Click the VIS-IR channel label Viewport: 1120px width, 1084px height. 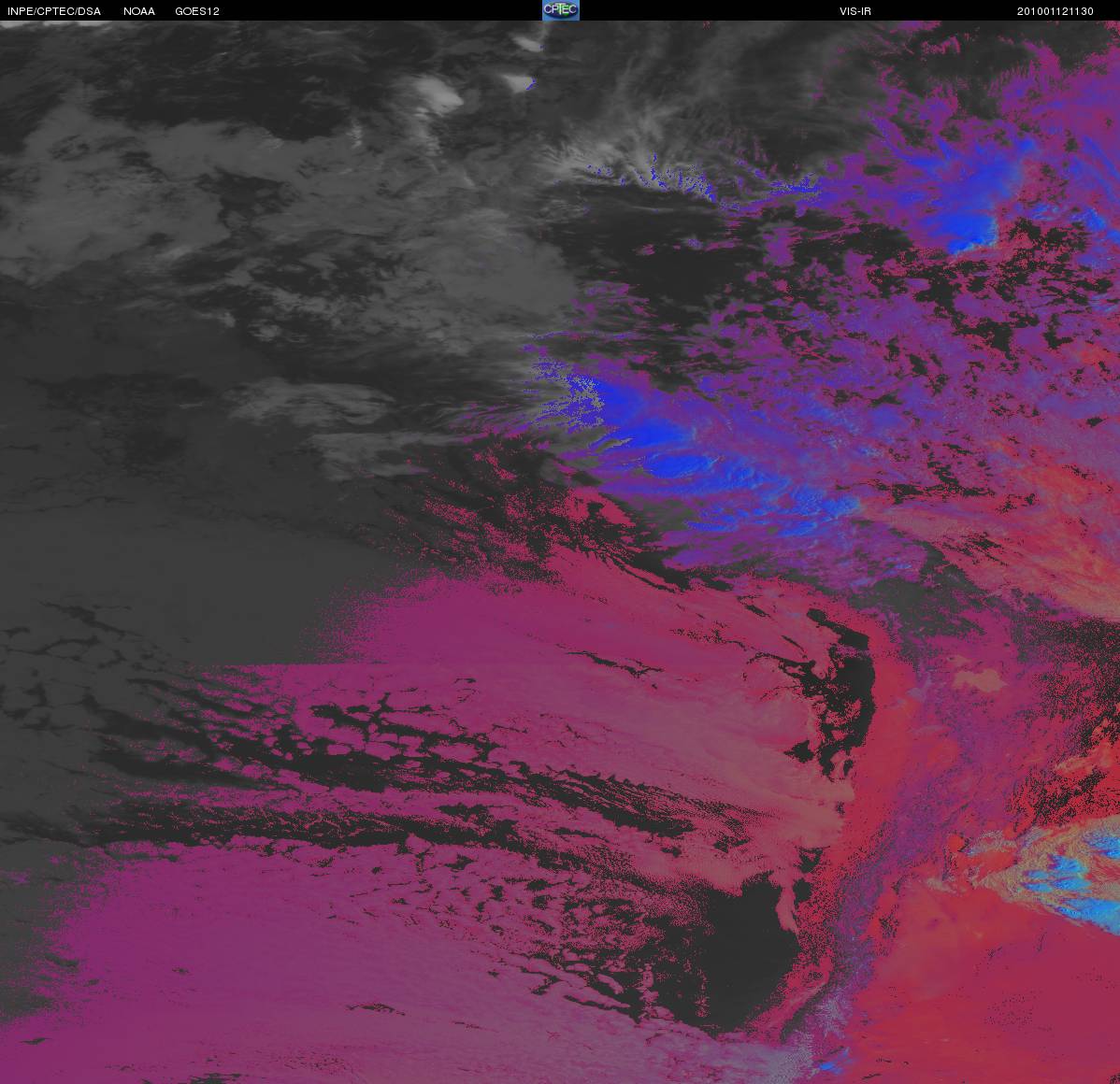[x=855, y=11]
